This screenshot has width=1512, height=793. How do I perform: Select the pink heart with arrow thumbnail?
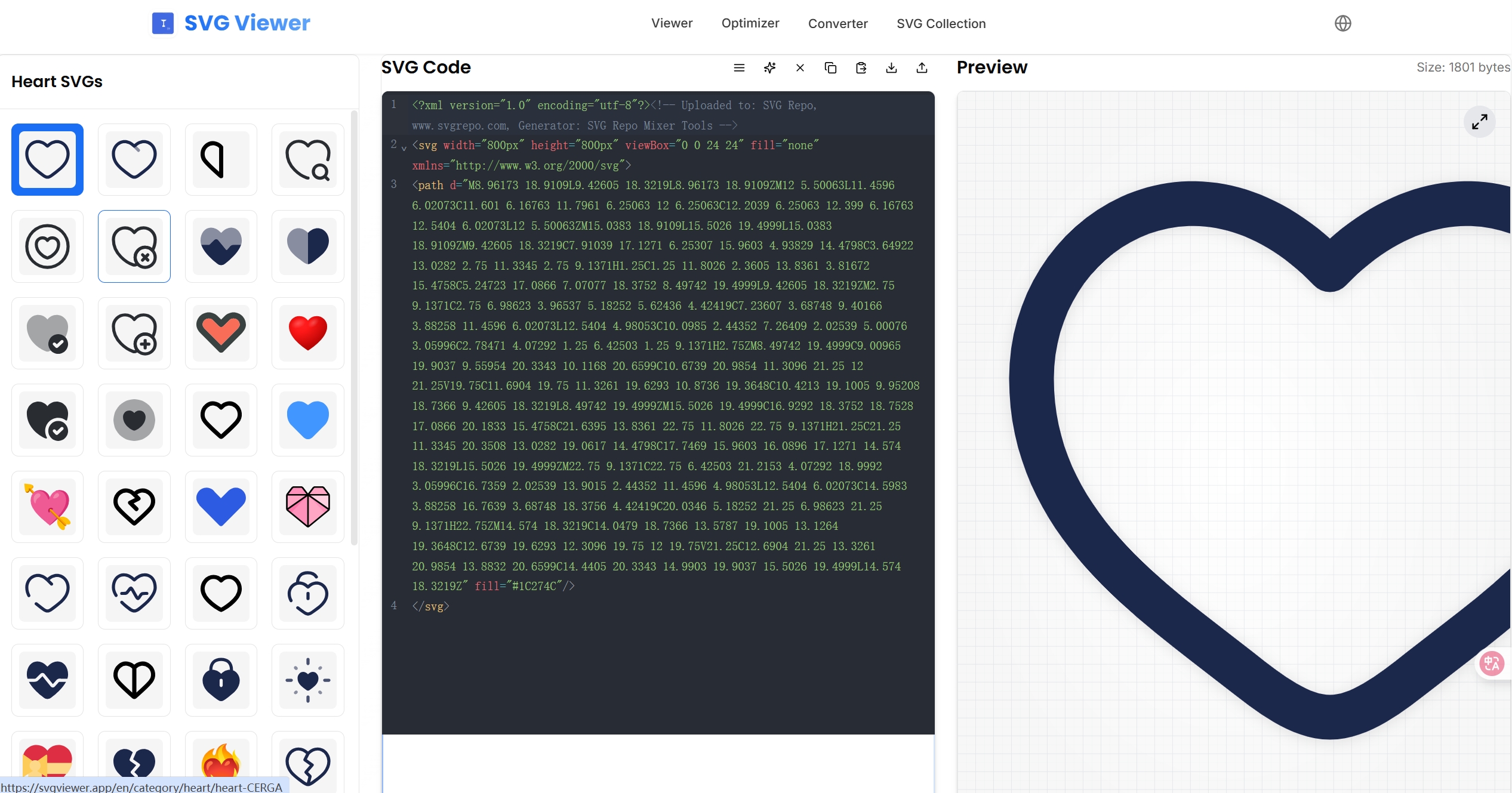[x=47, y=507]
